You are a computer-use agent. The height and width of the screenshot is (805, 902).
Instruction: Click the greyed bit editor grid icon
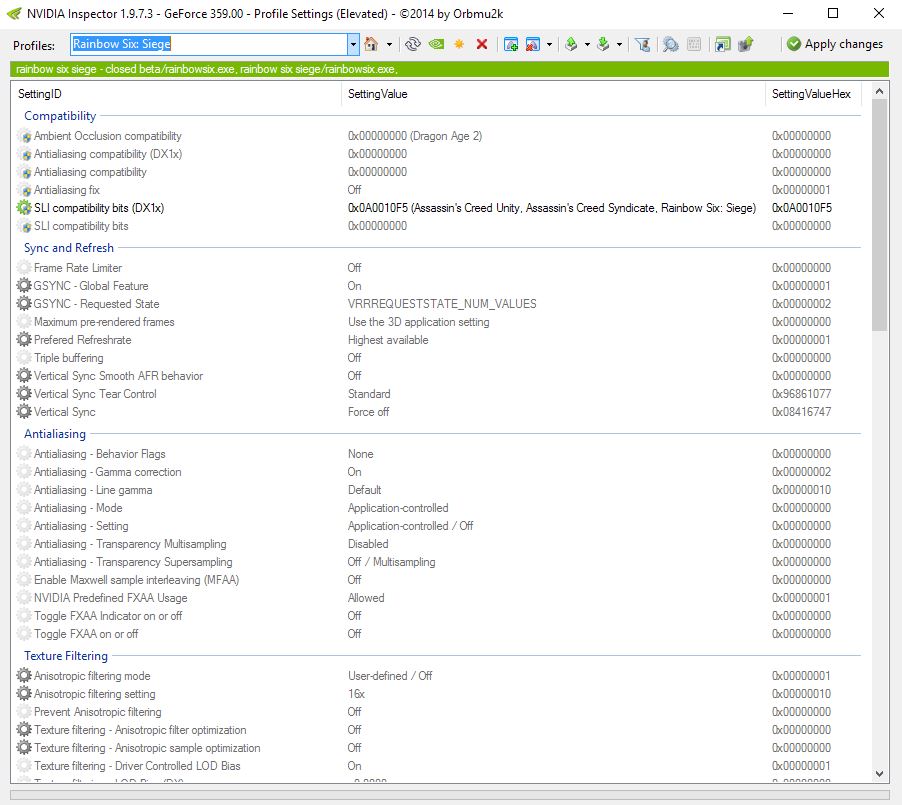pyautogui.click(x=694, y=44)
